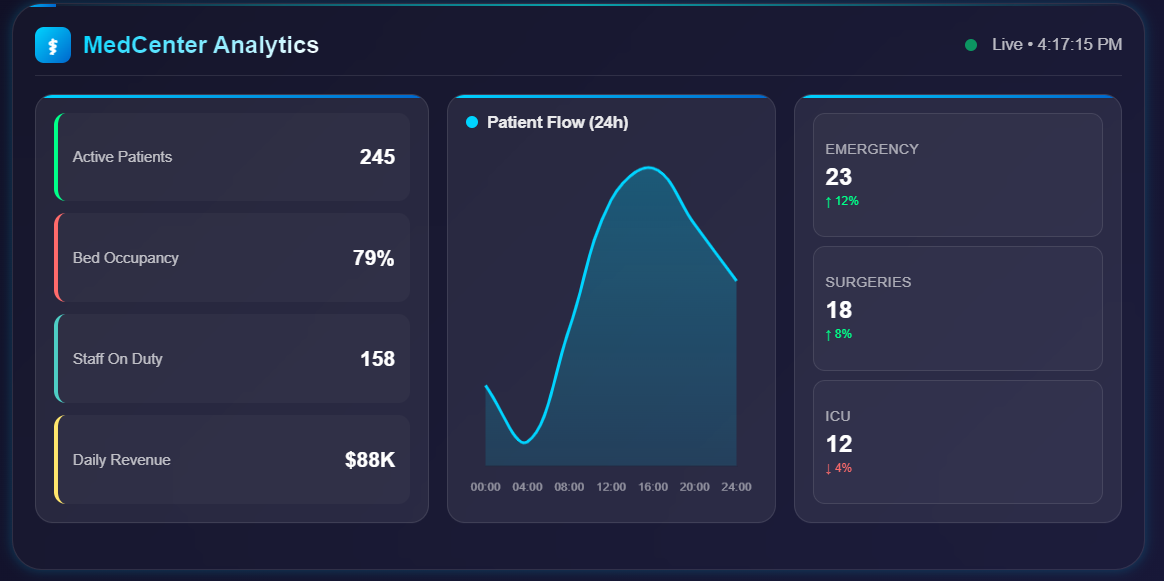The width and height of the screenshot is (1164, 581).
Task: Expand the EMERGENCY stats card
Action: point(957,175)
